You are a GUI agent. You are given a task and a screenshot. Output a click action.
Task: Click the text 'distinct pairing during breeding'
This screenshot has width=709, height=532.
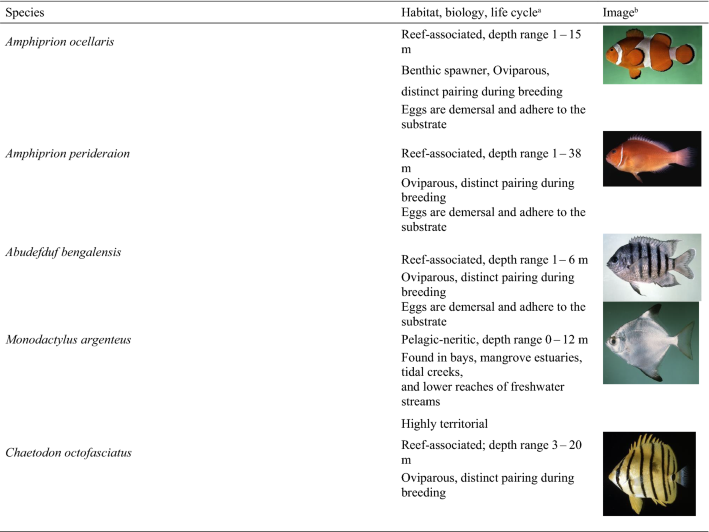[482, 92]
